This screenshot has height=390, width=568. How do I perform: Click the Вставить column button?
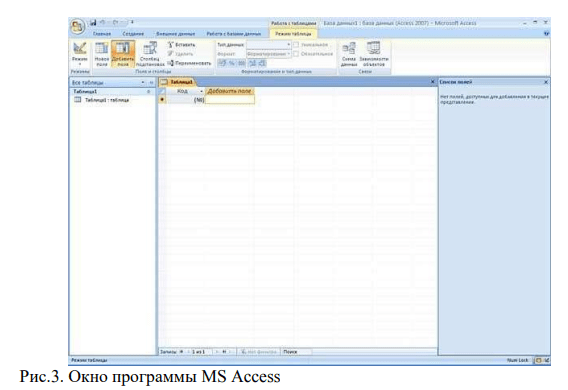click(181, 45)
